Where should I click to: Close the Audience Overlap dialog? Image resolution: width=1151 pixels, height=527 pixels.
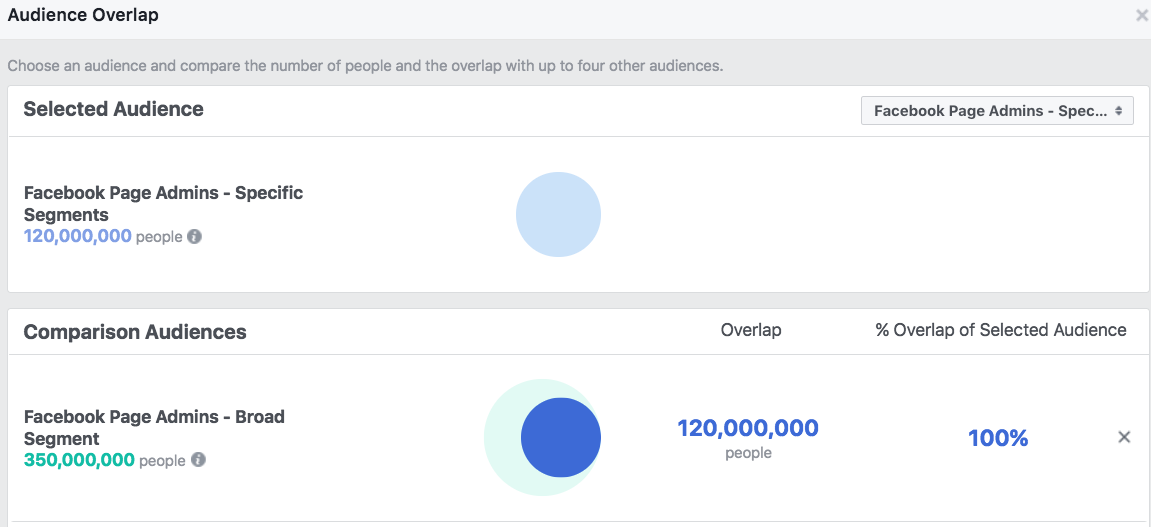pyautogui.click(x=1142, y=15)
